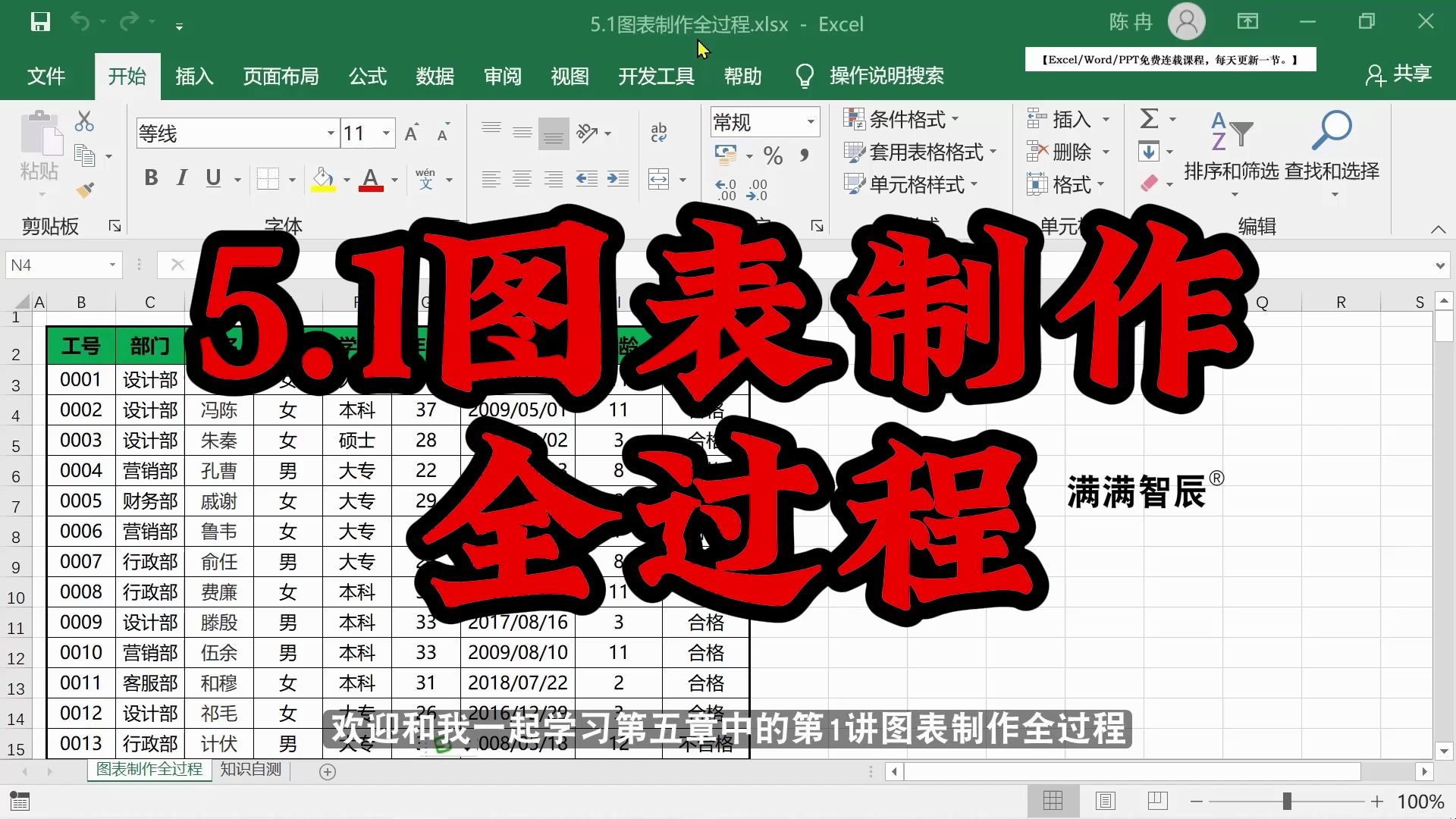Switch to the 知识自测 sheet tab
The image size is (1456, 819).
click(250, 769)
